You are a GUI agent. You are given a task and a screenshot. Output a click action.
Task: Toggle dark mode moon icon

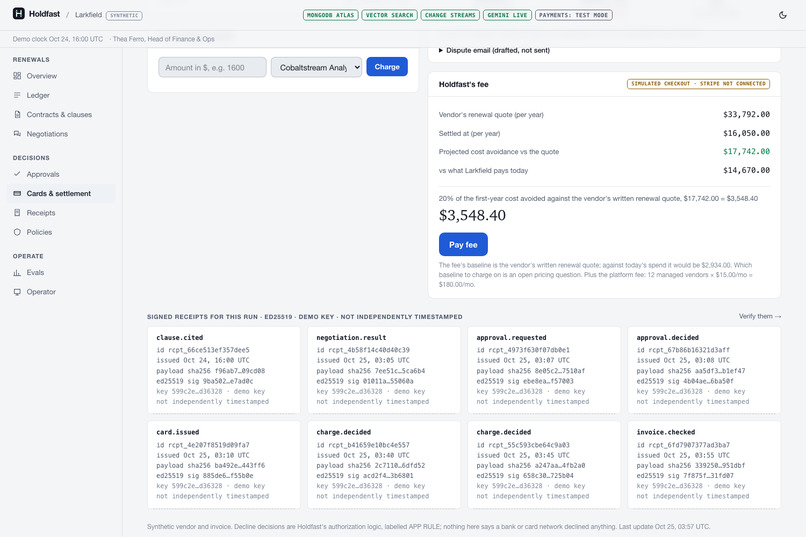coord(782,15)
